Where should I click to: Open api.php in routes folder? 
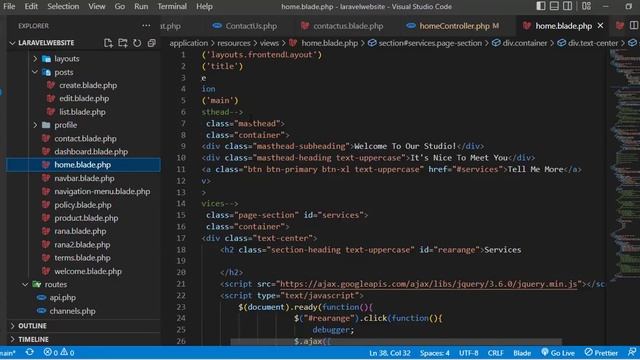tap(62, 298)
